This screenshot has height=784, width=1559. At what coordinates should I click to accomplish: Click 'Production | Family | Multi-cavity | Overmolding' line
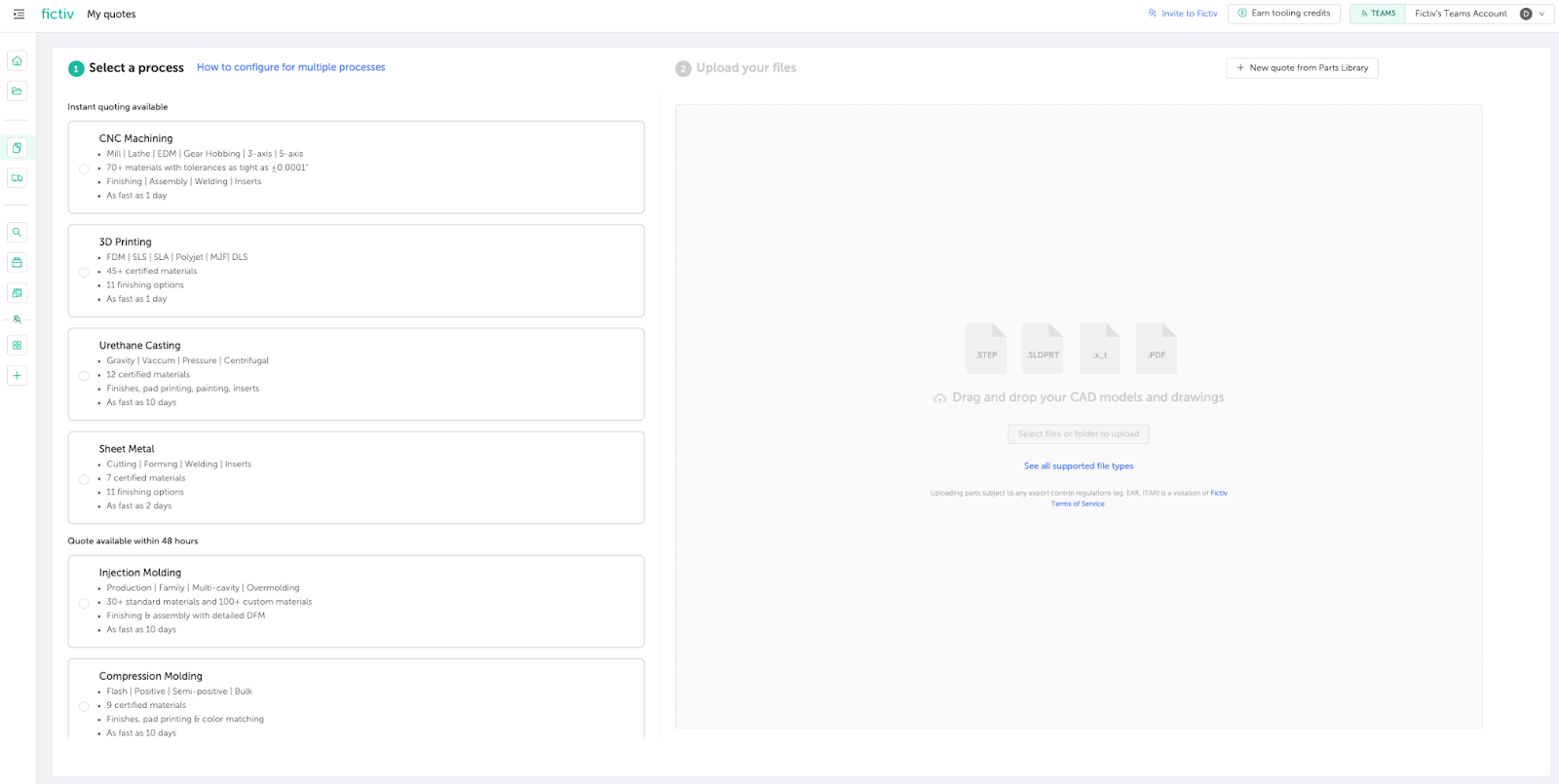click(203, 588)
